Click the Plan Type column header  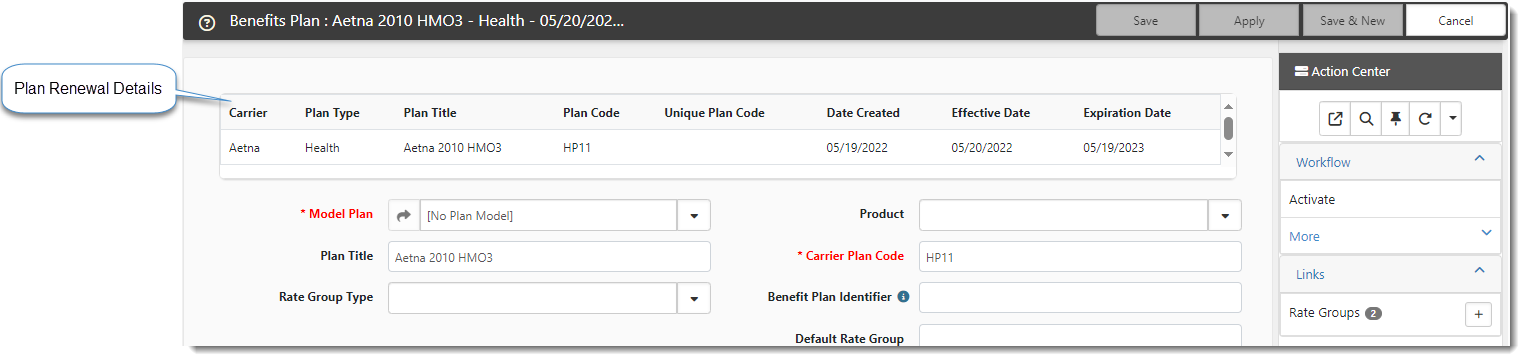332,113
